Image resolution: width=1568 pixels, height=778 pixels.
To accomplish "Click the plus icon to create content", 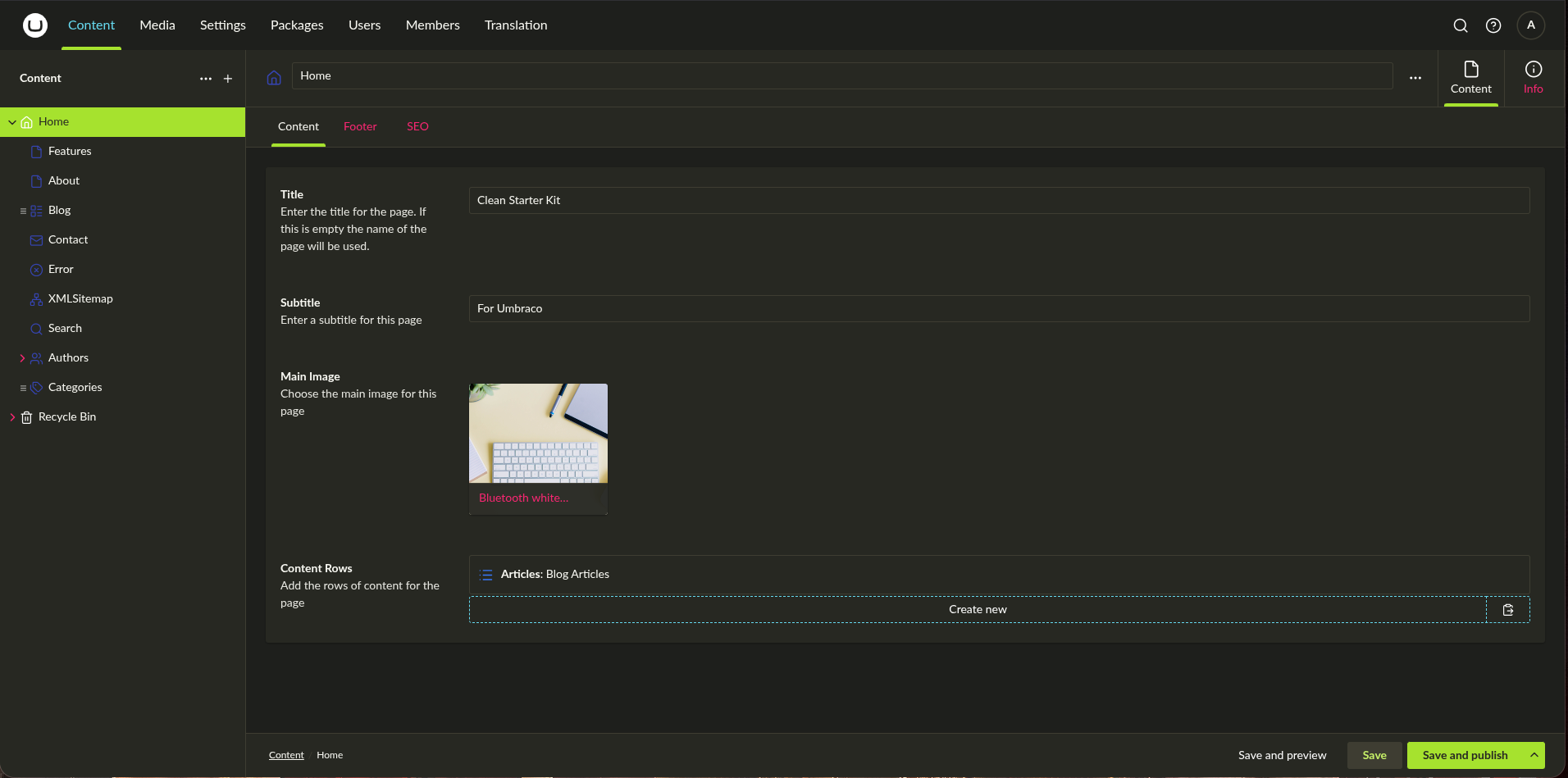I will coord(228,79).
